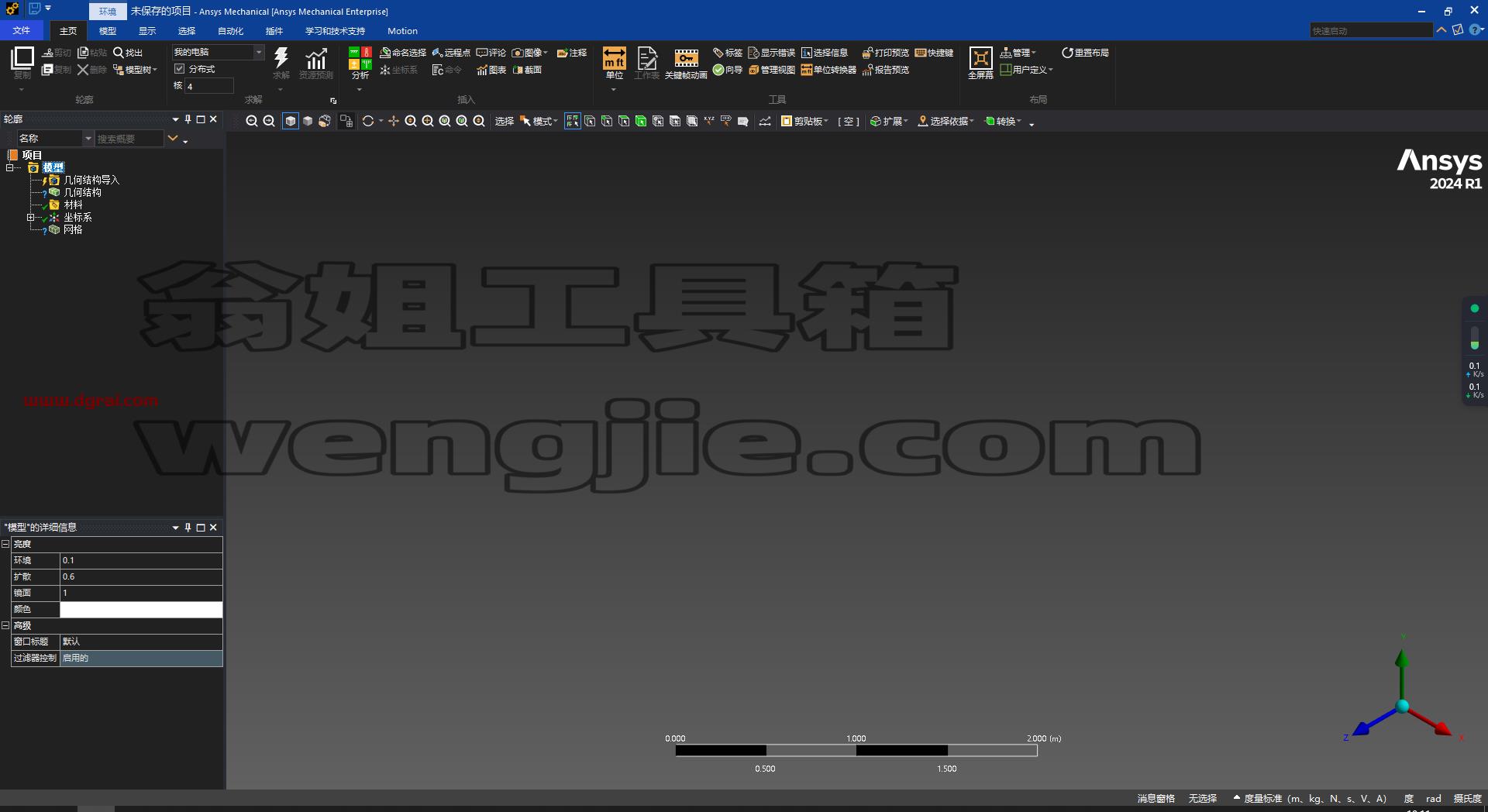Open the 管理 layout dropdown
This screenshot has width=1488, height=812.
coord(1018,53)
